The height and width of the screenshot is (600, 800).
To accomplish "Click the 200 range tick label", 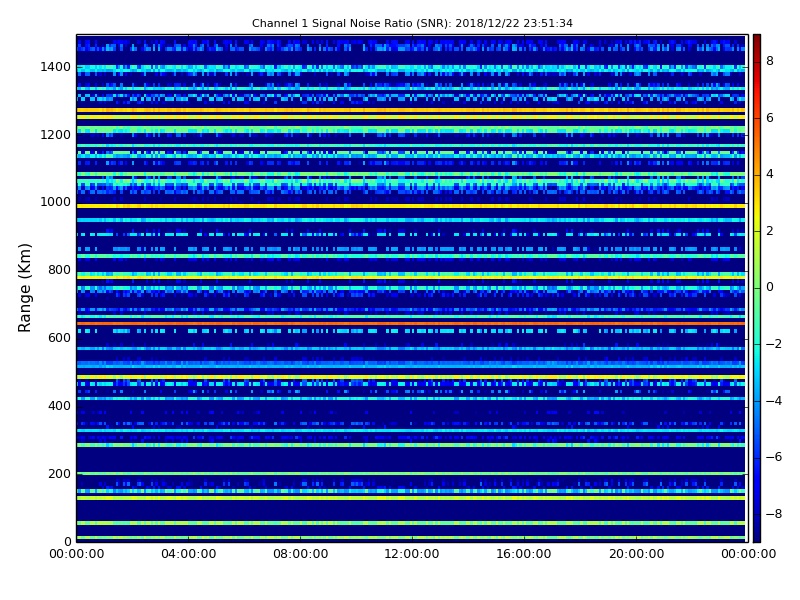I will point(59,473).
